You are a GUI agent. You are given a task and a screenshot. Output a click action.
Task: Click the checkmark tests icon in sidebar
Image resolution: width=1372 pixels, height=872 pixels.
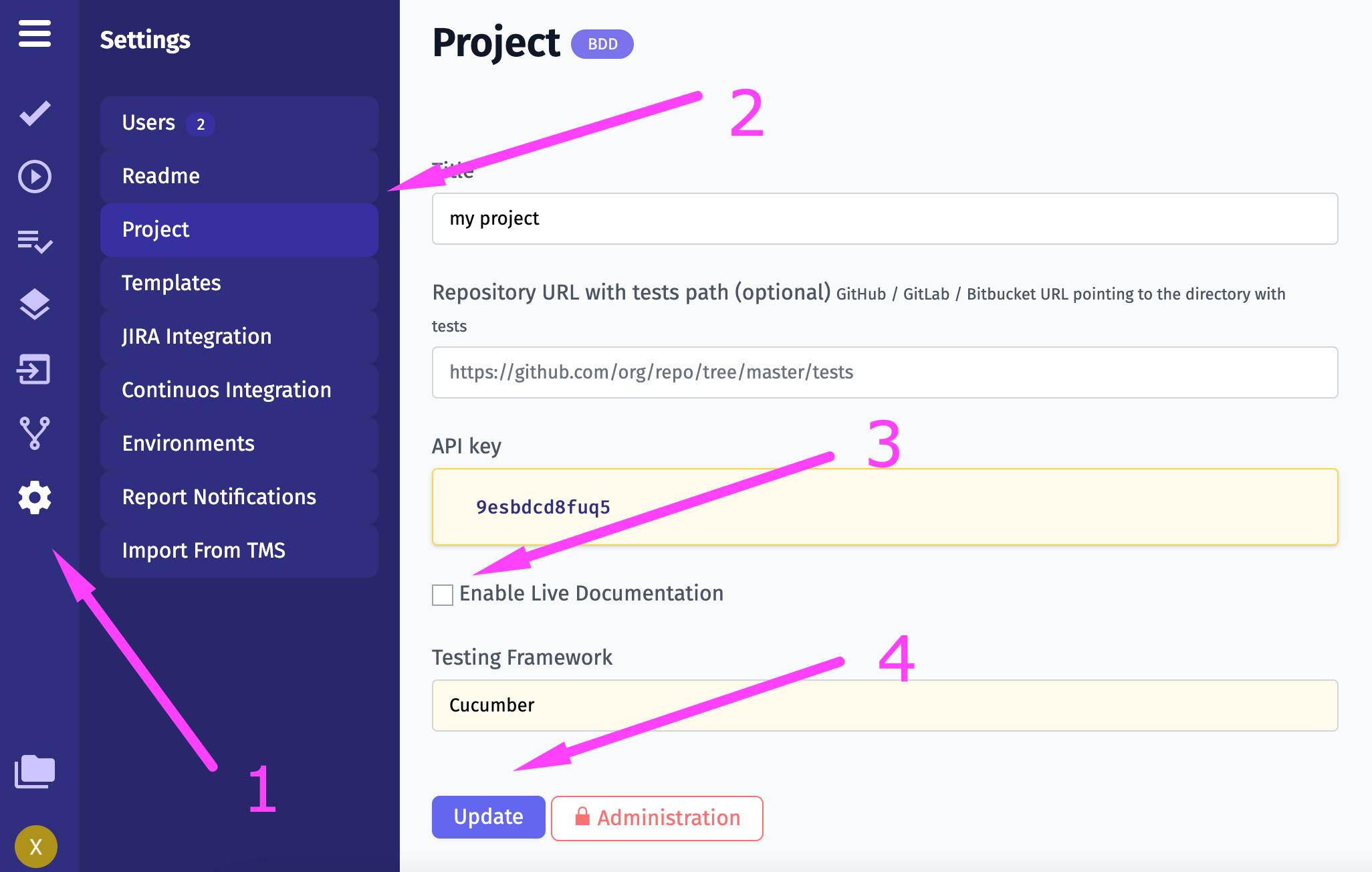[35, 113]
